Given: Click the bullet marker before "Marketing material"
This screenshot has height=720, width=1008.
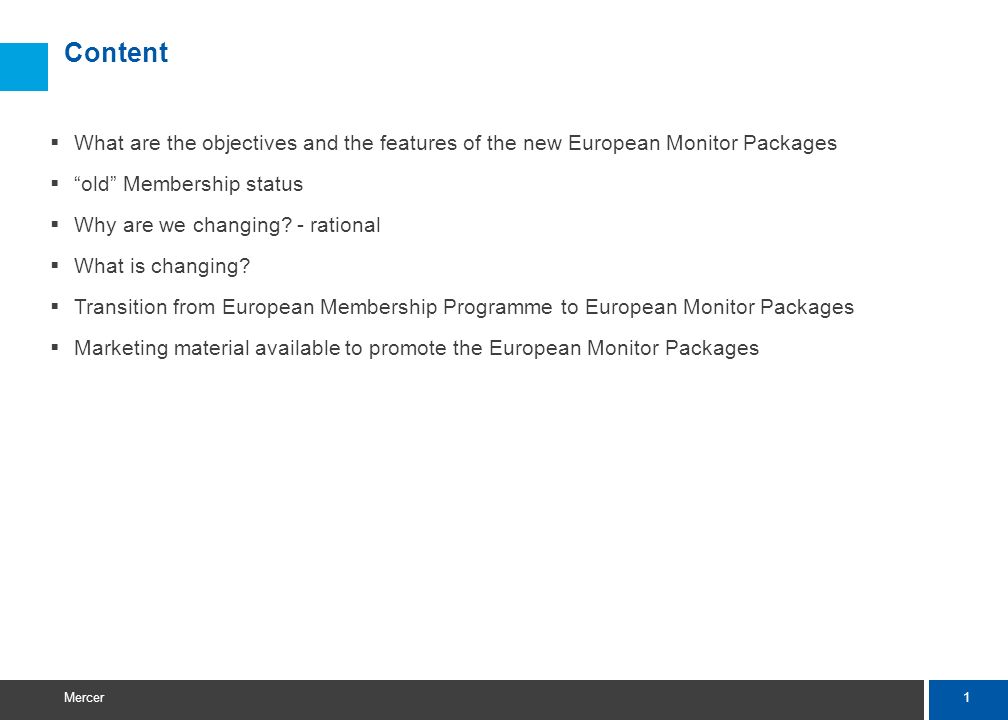Looking at the screenshot, I should 55,347.
